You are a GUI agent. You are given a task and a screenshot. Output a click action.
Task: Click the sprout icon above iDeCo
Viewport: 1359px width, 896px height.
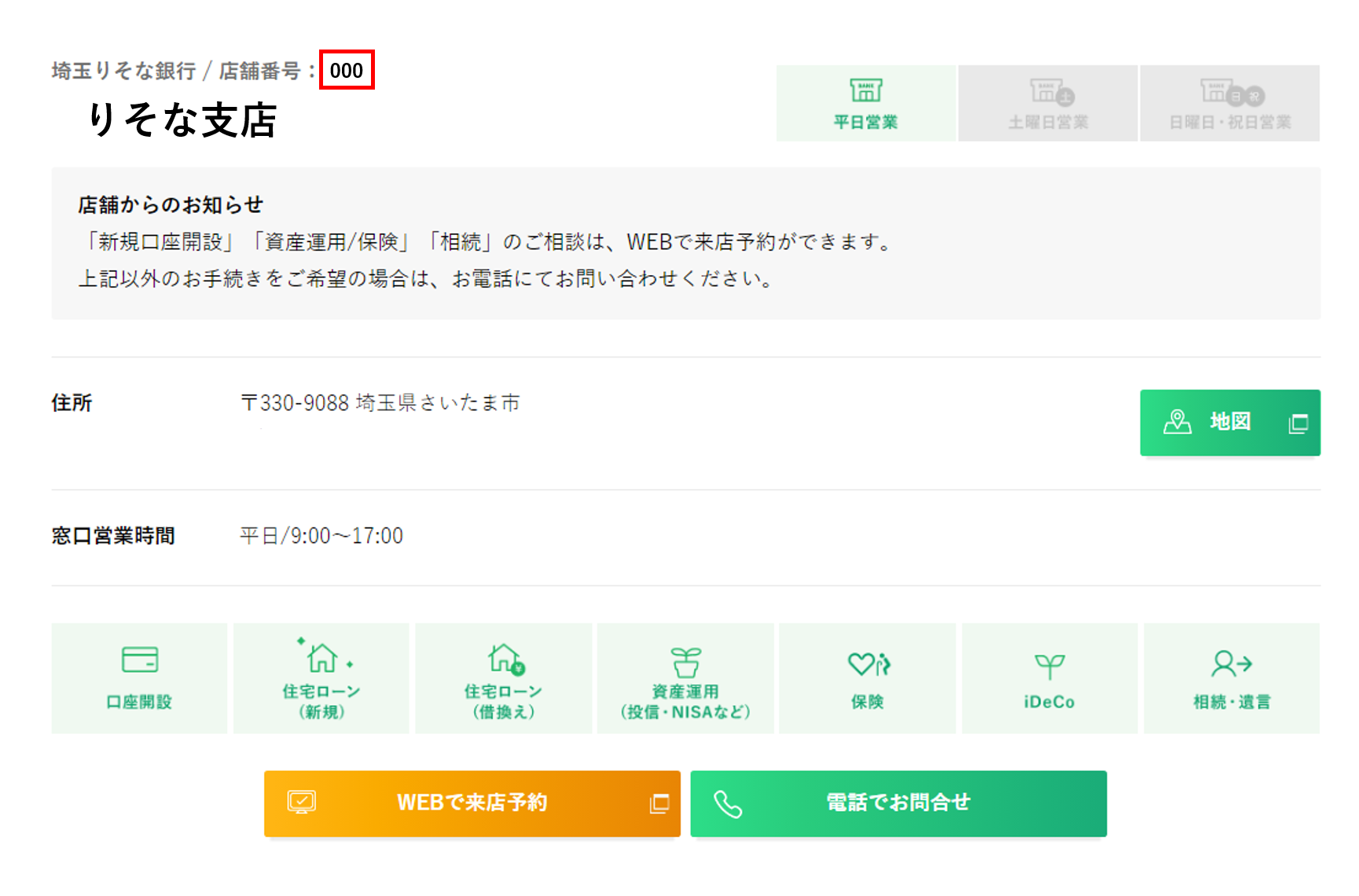pyautogui.click(x=1049, y=666)
